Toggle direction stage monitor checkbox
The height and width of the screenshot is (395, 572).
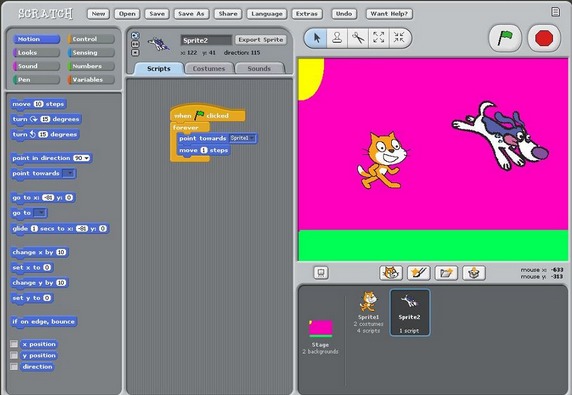pyautogui.click(x=14, y=367)
